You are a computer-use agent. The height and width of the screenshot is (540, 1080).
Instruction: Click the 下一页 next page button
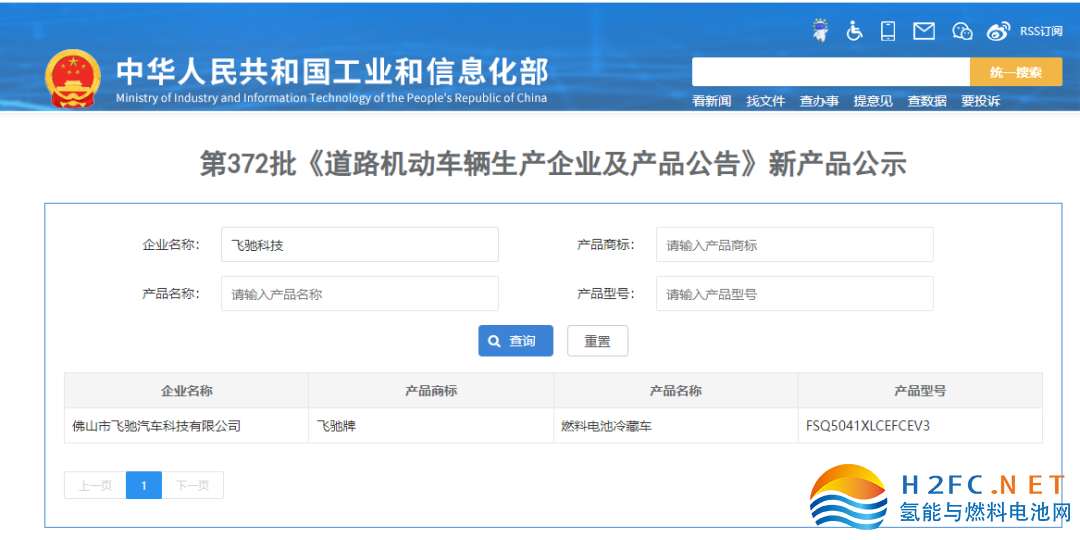pyautogui.click(x=193, y=486)
